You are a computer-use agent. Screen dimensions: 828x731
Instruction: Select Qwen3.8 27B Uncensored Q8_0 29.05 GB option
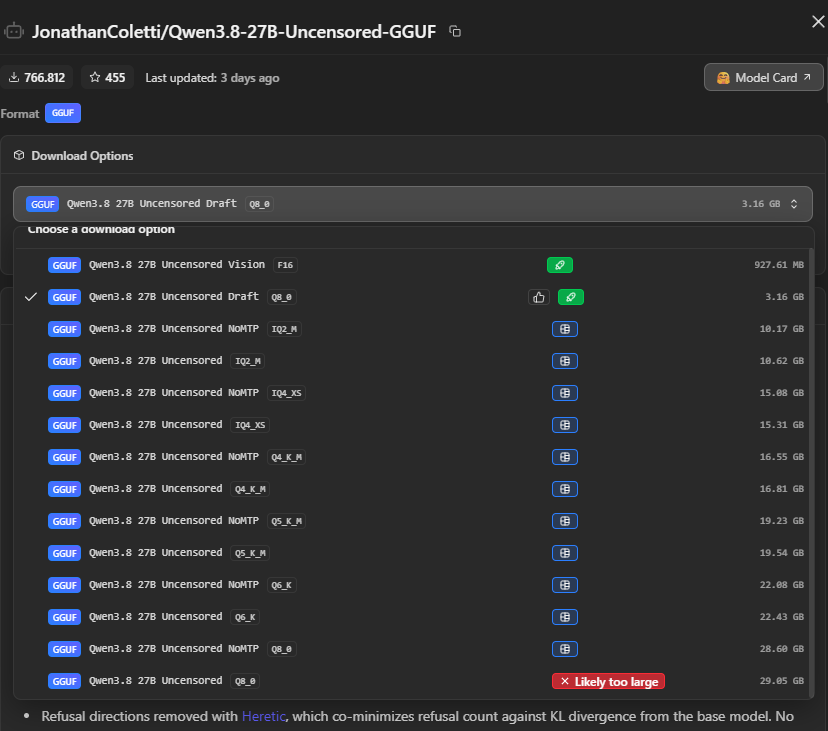pyautogui.click(x=415, y=681)
